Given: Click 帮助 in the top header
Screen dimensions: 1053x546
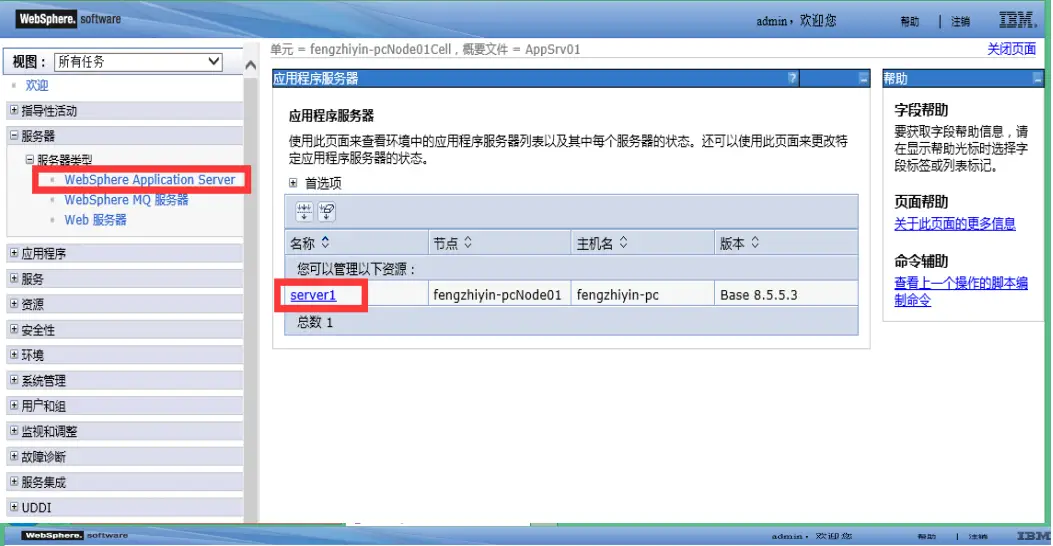Looking at the screenshot, I should coord(909,22).
